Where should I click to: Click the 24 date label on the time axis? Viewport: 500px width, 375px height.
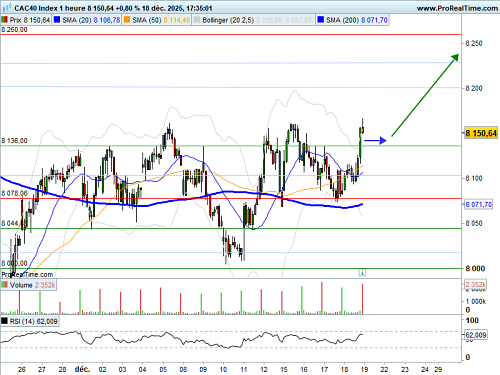(425, 369)
